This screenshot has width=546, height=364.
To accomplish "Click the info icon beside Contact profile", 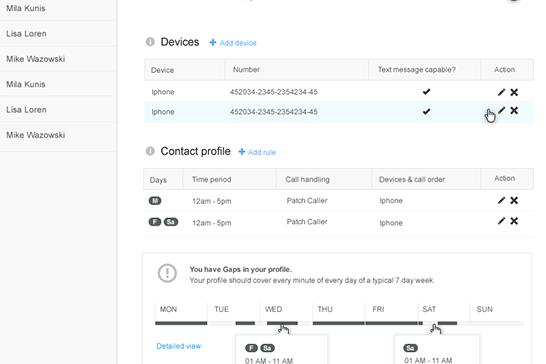I will pyautogui.click(x=150, y=151).
